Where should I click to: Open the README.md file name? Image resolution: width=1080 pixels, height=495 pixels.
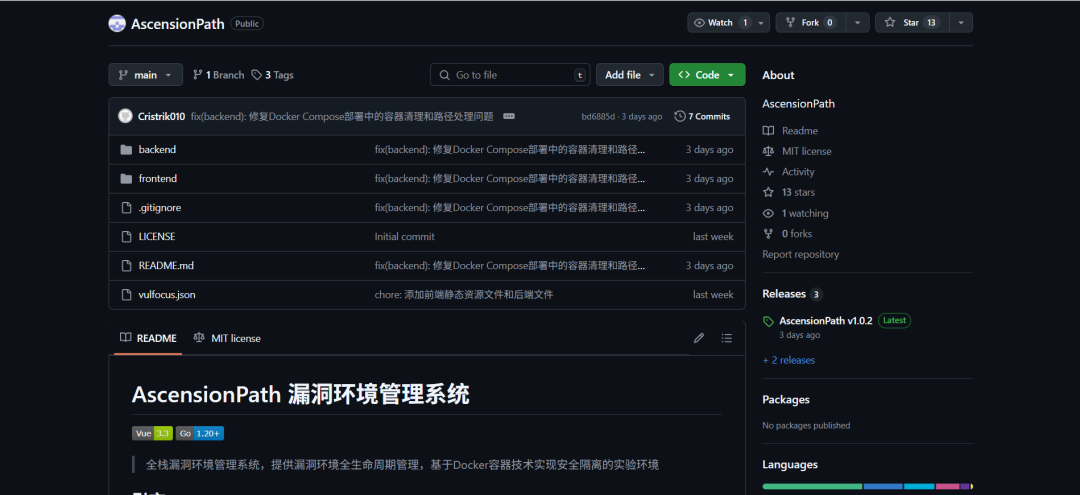pyautogui.click(x=166, y=265)
